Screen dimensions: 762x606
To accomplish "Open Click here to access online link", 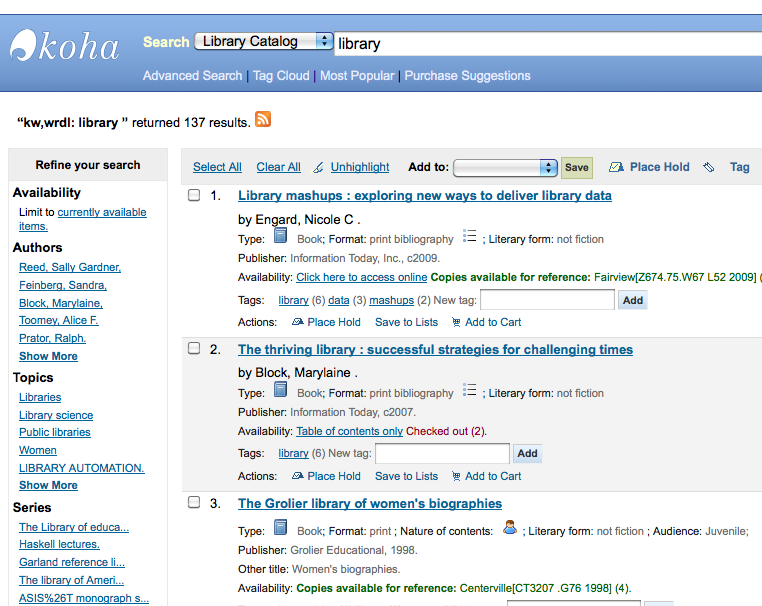I will pyautogui.click(x=361, y=277).
